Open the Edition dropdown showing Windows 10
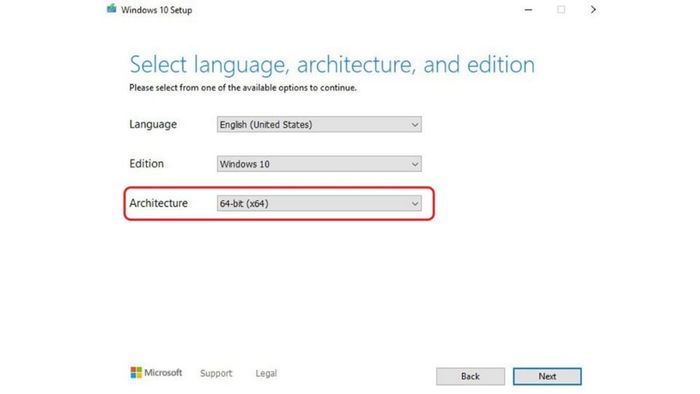 click(x=319, y=164)
